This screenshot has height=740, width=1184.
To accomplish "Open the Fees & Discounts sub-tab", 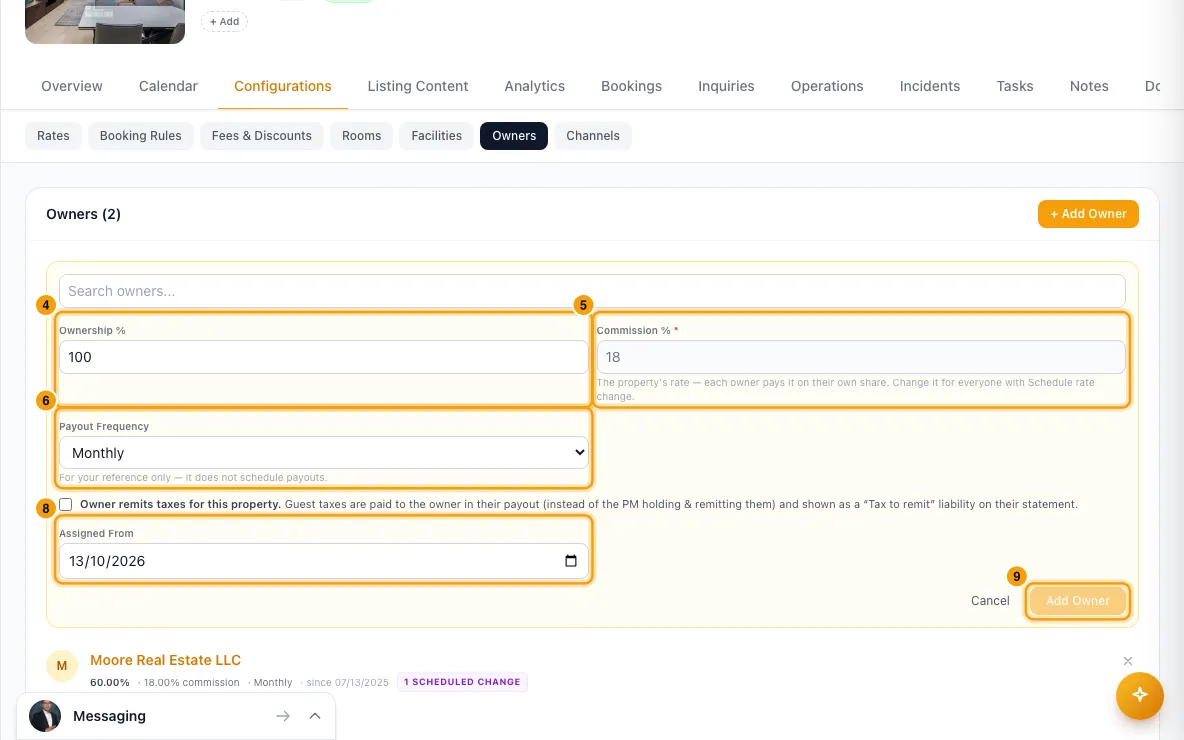I will pyautogui.click(x=261, y=136).
